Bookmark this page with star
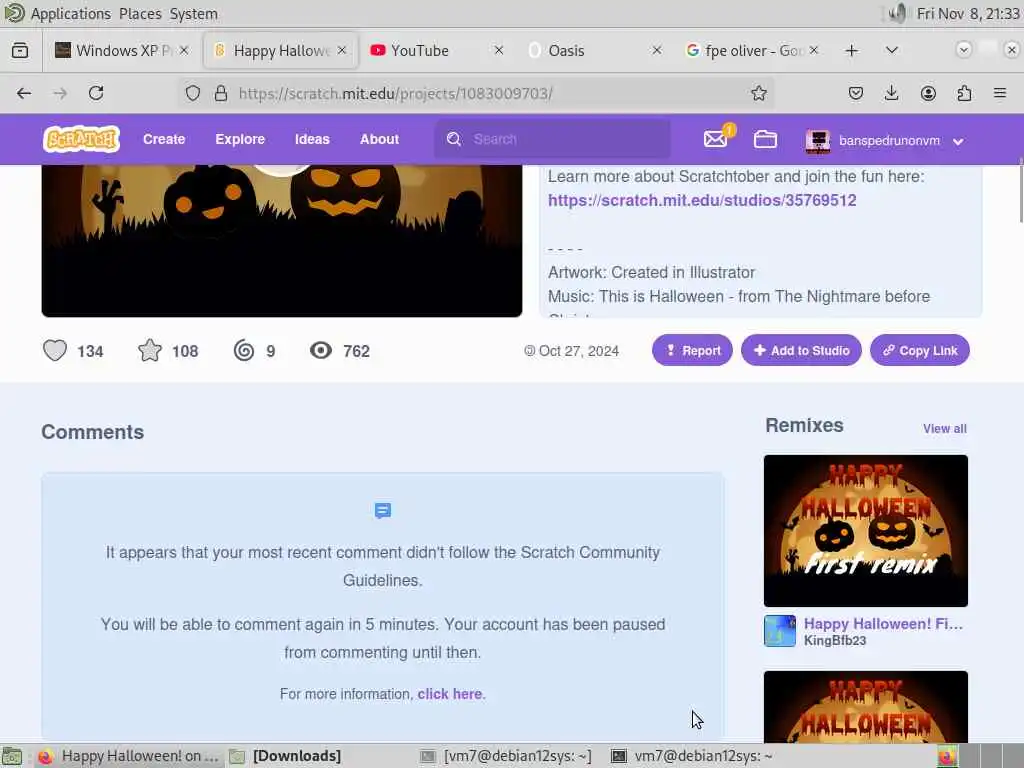 (758, 93)
